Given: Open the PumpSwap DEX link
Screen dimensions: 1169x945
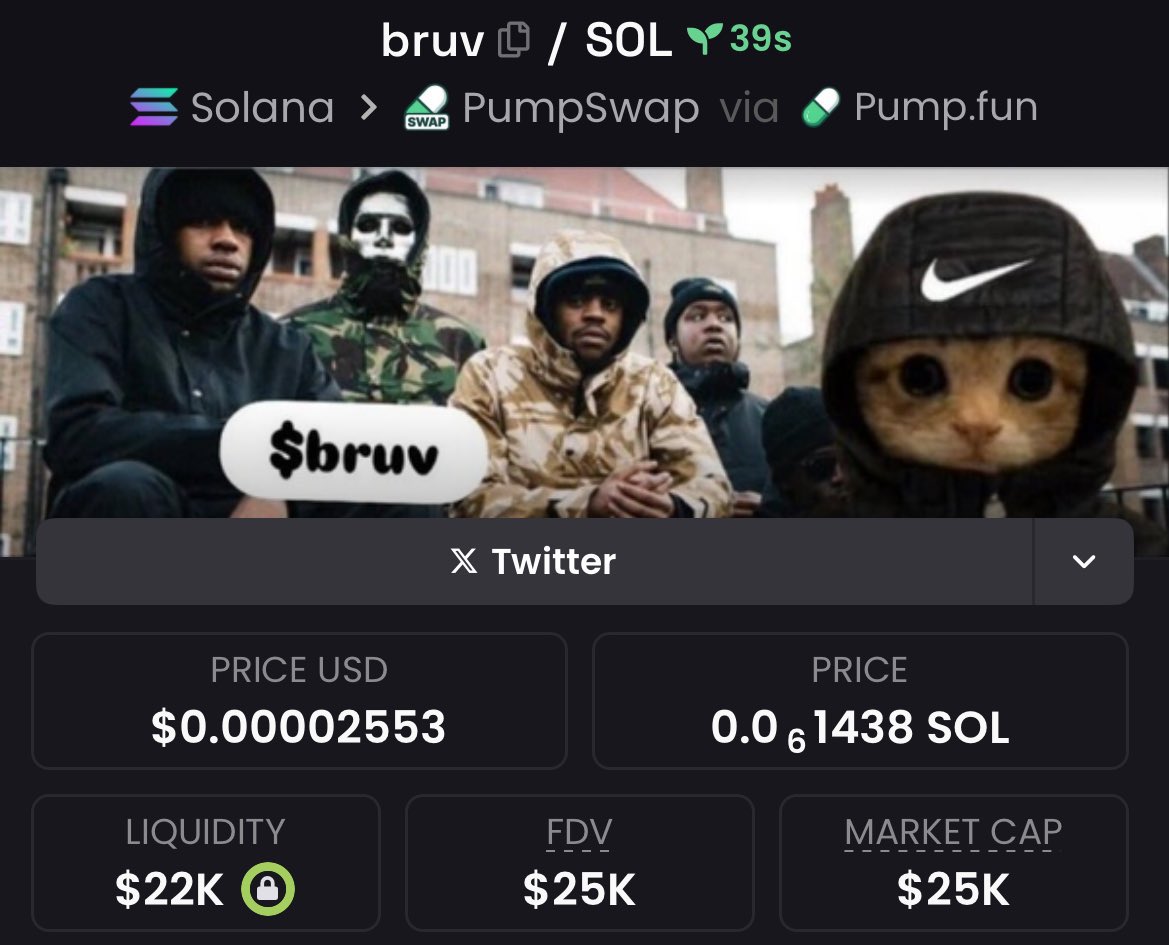Looking at the screenshot, I should pyautogui.click(x=552, y=108).
